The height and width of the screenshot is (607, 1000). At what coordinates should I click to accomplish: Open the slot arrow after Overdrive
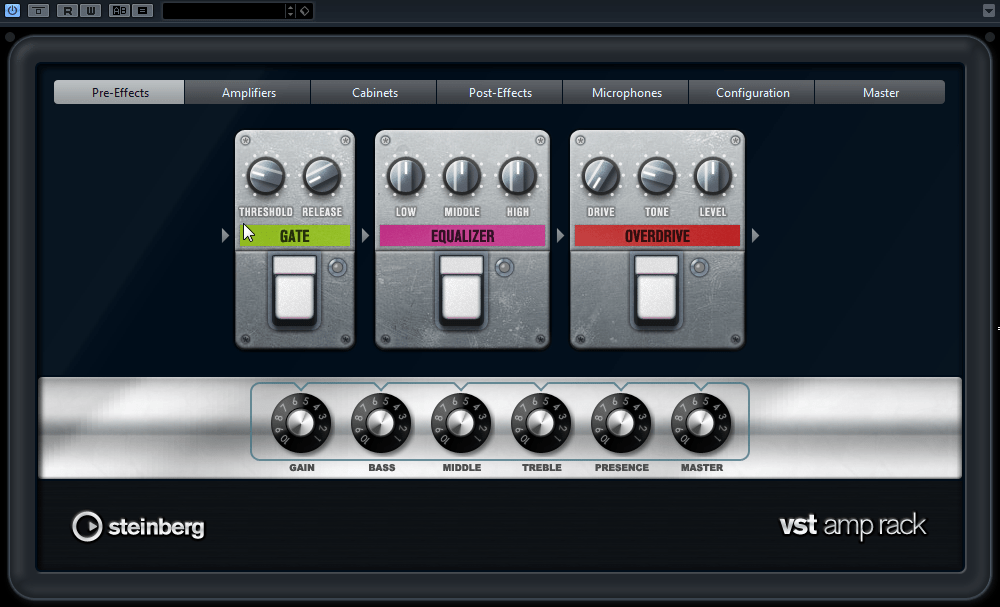pyautogui.click(x=755, y=235)
